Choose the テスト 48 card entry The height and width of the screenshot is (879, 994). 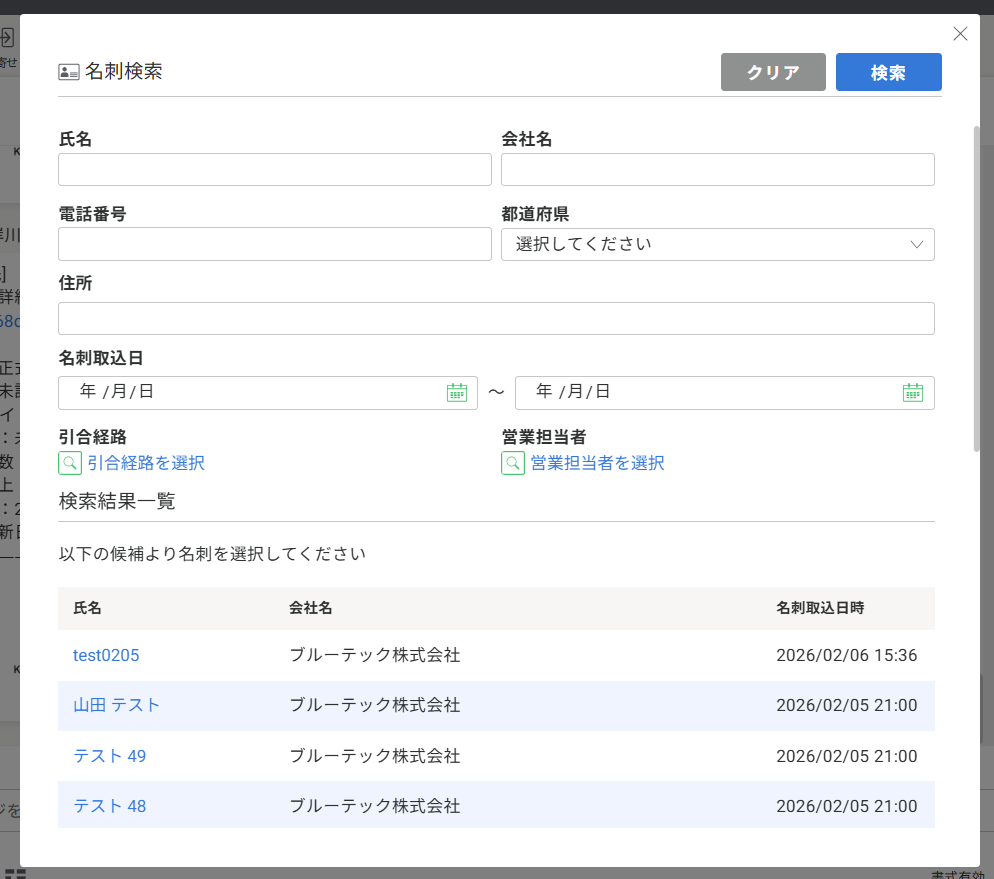click(109, 806)
